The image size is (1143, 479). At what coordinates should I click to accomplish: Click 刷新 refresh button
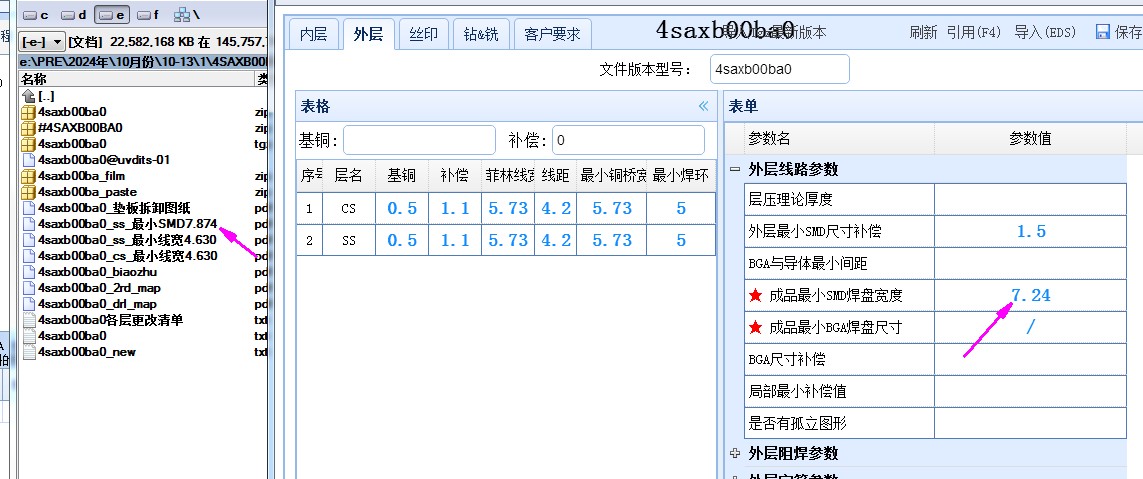924,32
